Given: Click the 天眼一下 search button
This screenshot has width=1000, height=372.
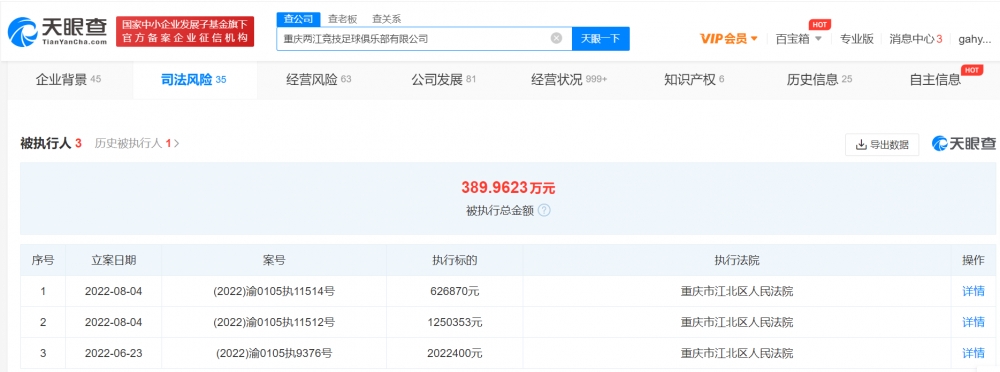Looking at the screenshot, I should coord(600,38).
